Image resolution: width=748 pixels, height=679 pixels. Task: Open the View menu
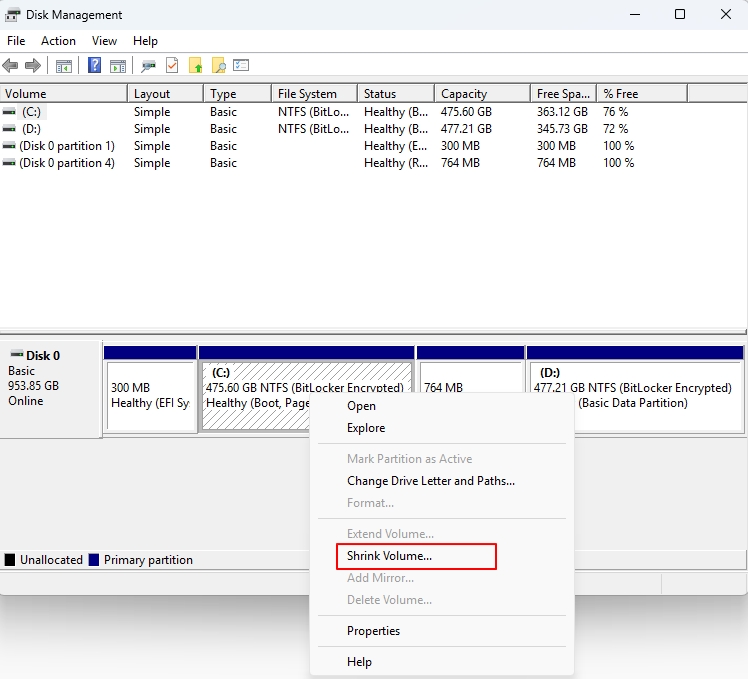pyautogui.click(x=104, y=41)
